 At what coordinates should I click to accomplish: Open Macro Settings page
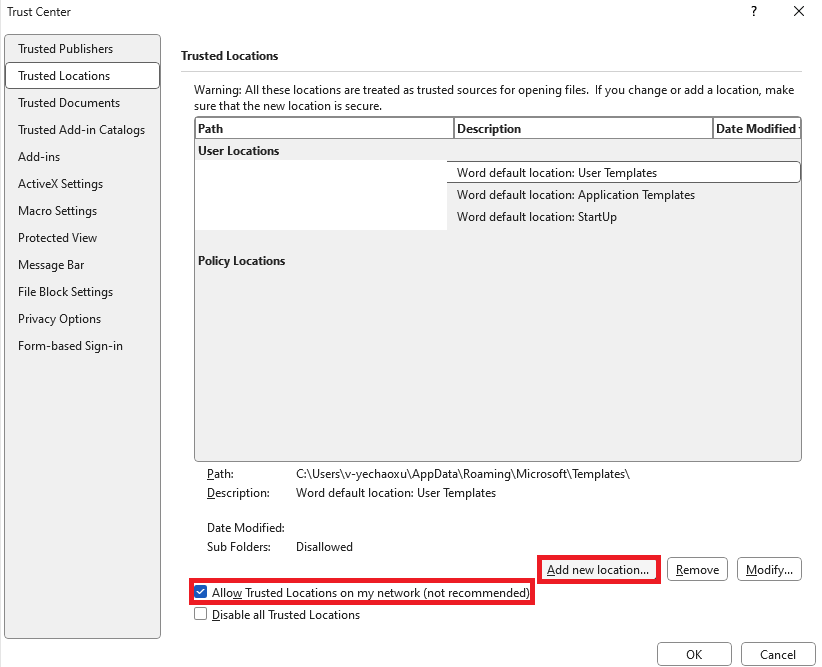(58, 210)
